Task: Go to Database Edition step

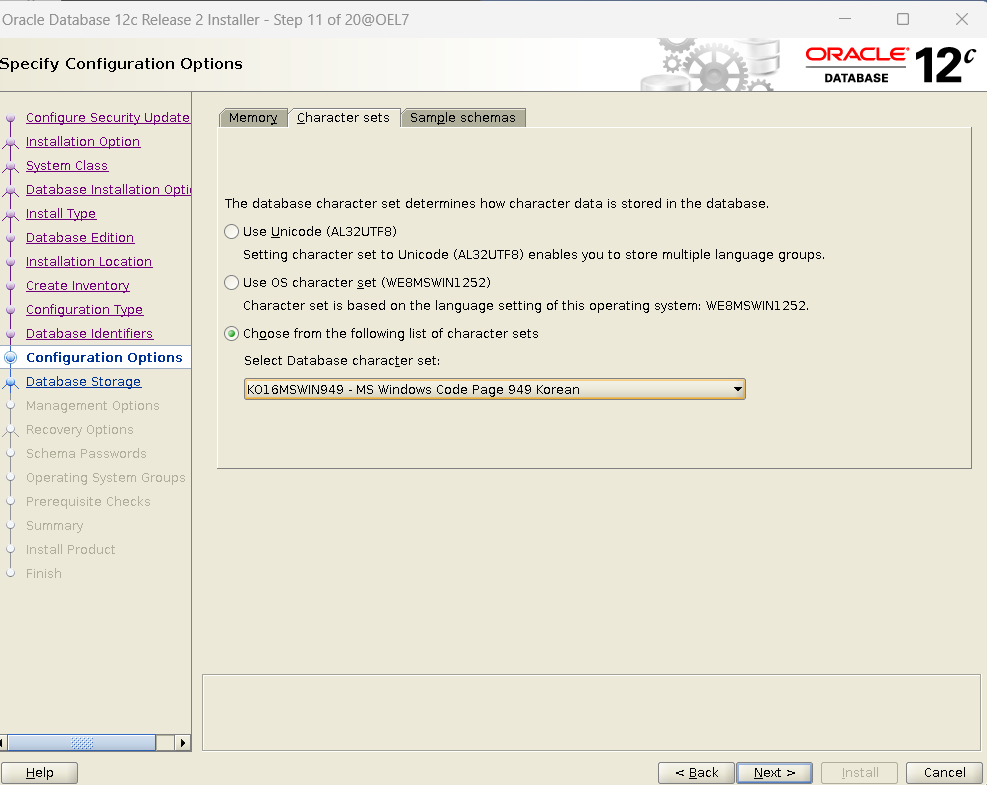Action: [80, 237]
